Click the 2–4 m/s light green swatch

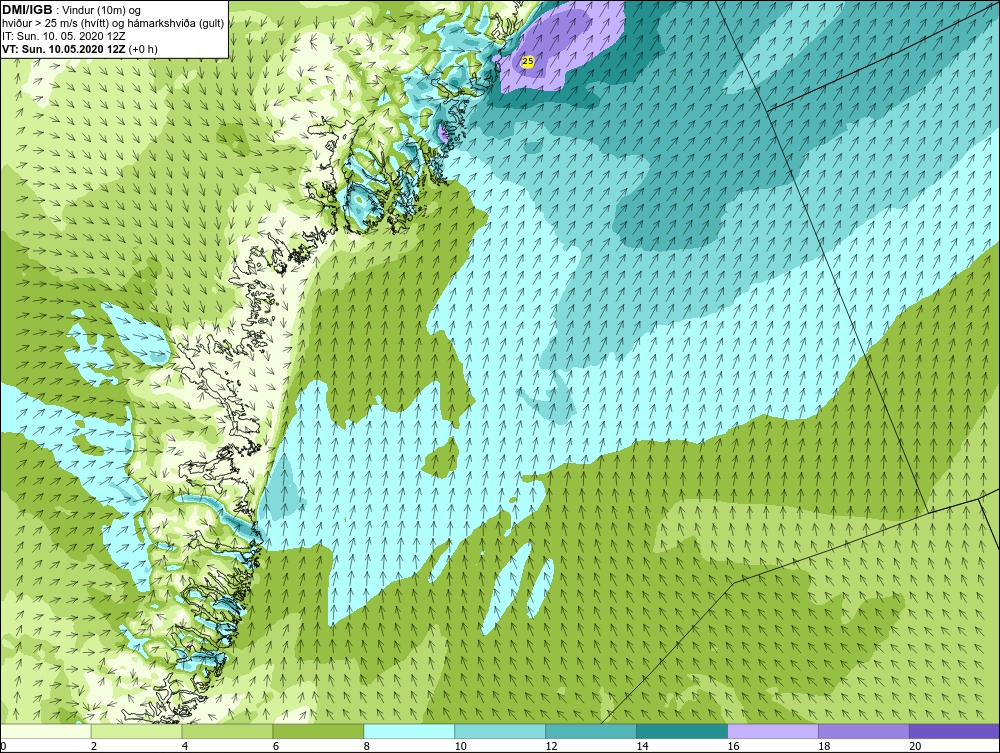(x=136, y=731)
